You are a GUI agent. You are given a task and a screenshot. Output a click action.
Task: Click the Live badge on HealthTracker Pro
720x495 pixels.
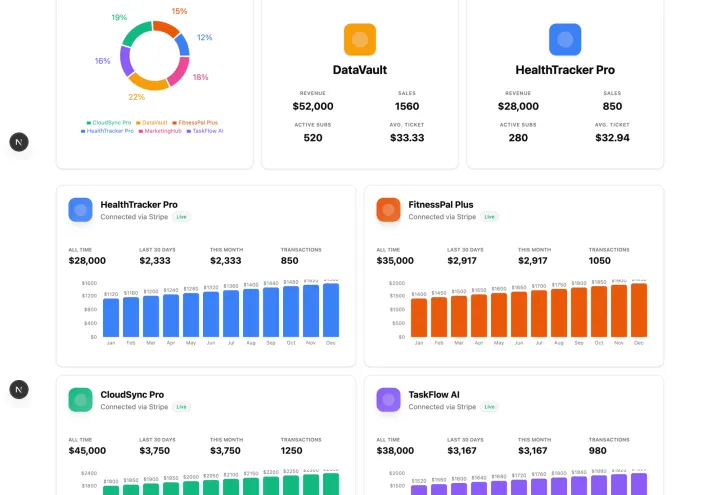pyautogui.click(x=181, y=217)
